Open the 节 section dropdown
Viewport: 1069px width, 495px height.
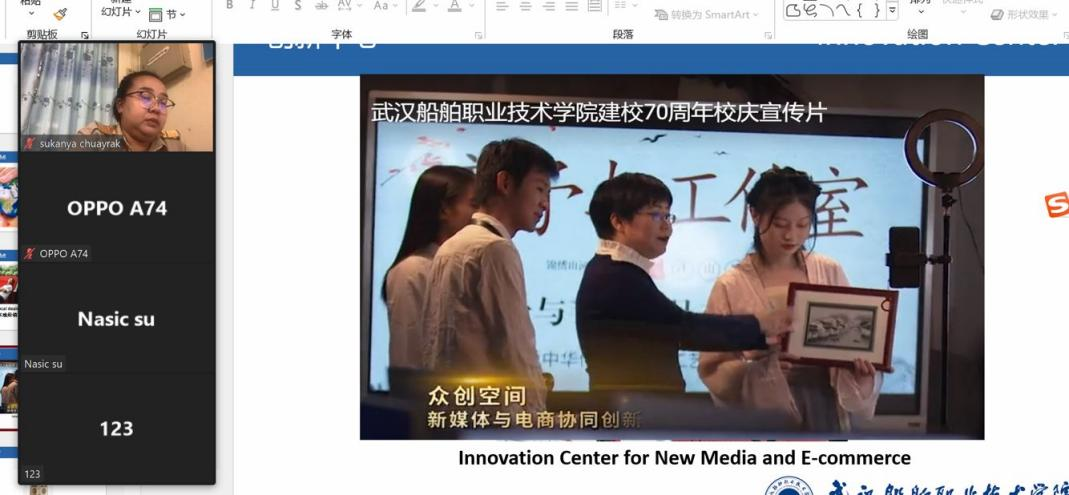(x=167, y=14)
